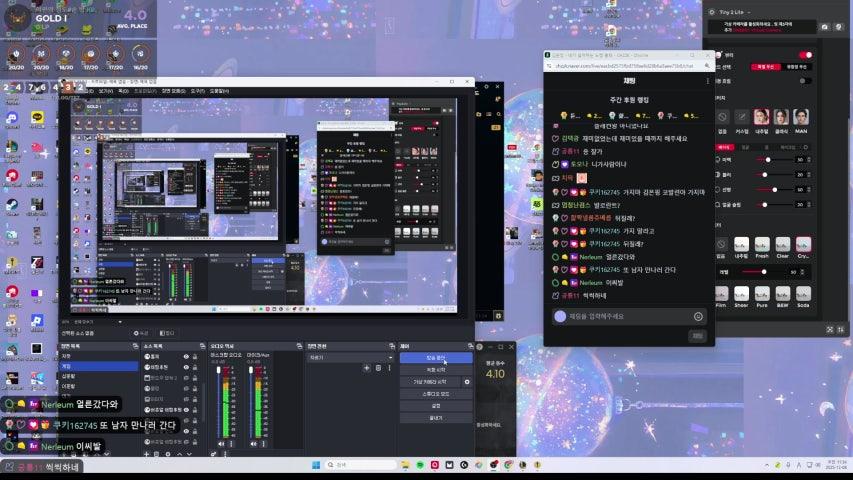Open File Explorer from the taskbar
Screen dimensions: 853x480
click(x=405, y=465)
